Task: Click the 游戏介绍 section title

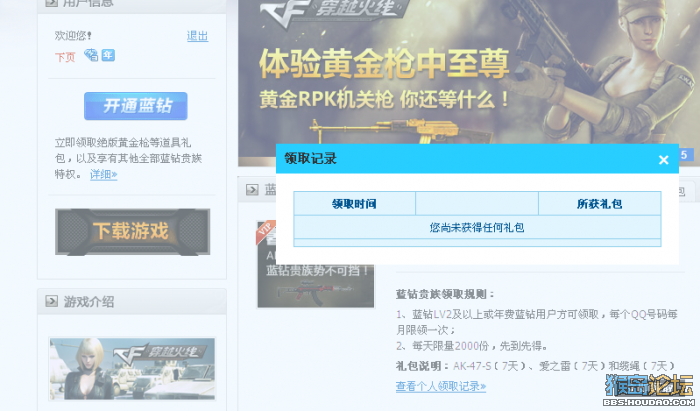Action: 89,302
